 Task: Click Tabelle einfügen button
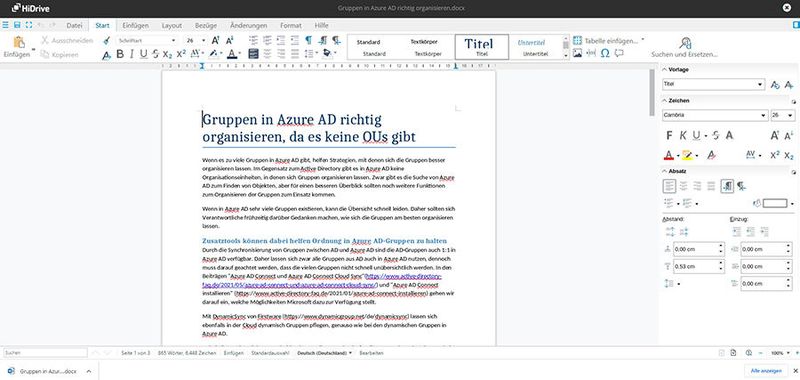click(x=605, y=40)
